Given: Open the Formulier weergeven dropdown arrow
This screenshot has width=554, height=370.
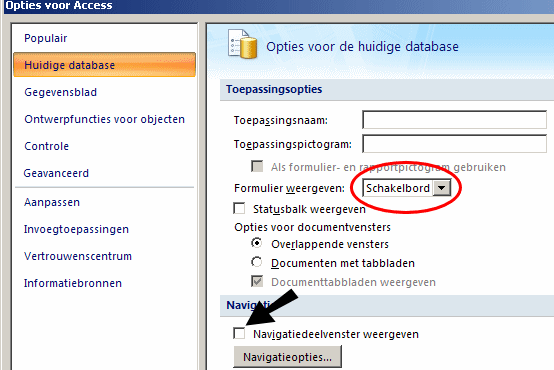Looking at the screenshot, I should coord(442,188).
